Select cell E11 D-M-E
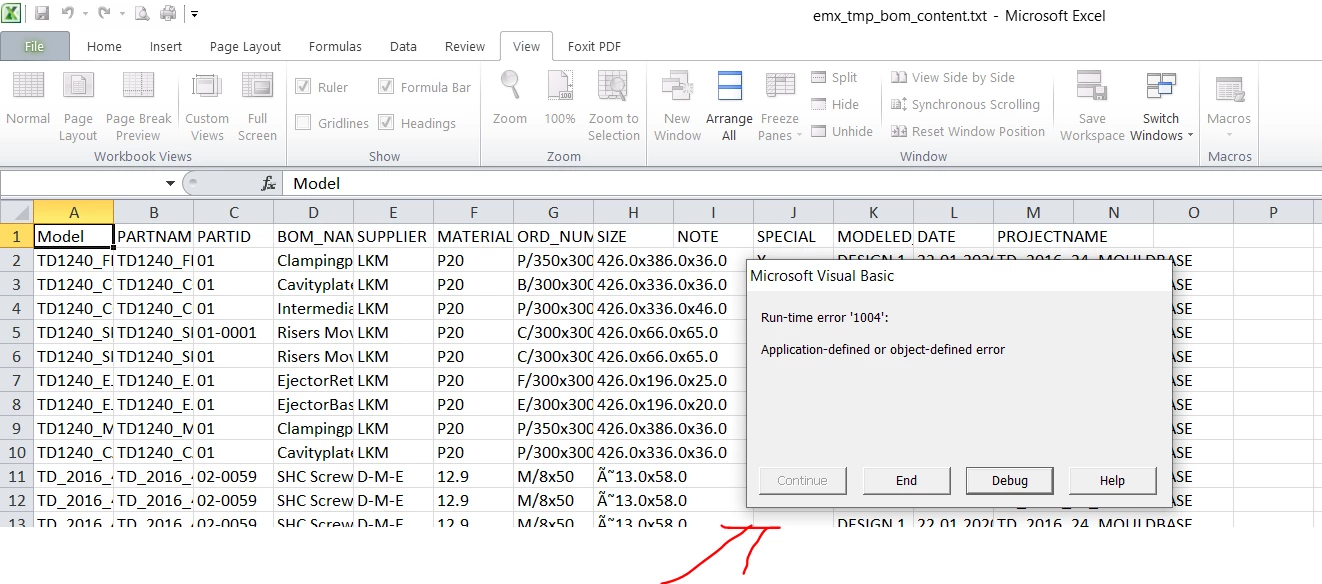 [393, 476]
